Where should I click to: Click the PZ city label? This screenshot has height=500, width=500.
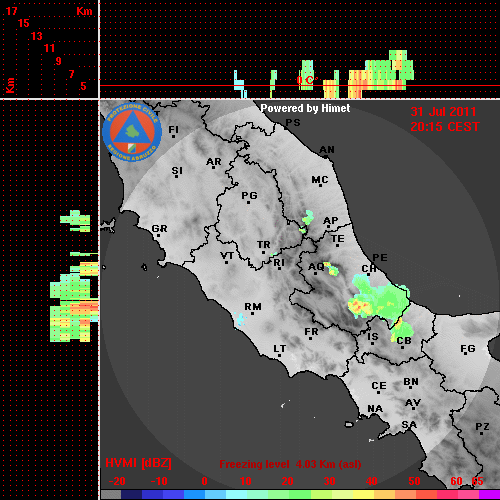click(482, 427)
